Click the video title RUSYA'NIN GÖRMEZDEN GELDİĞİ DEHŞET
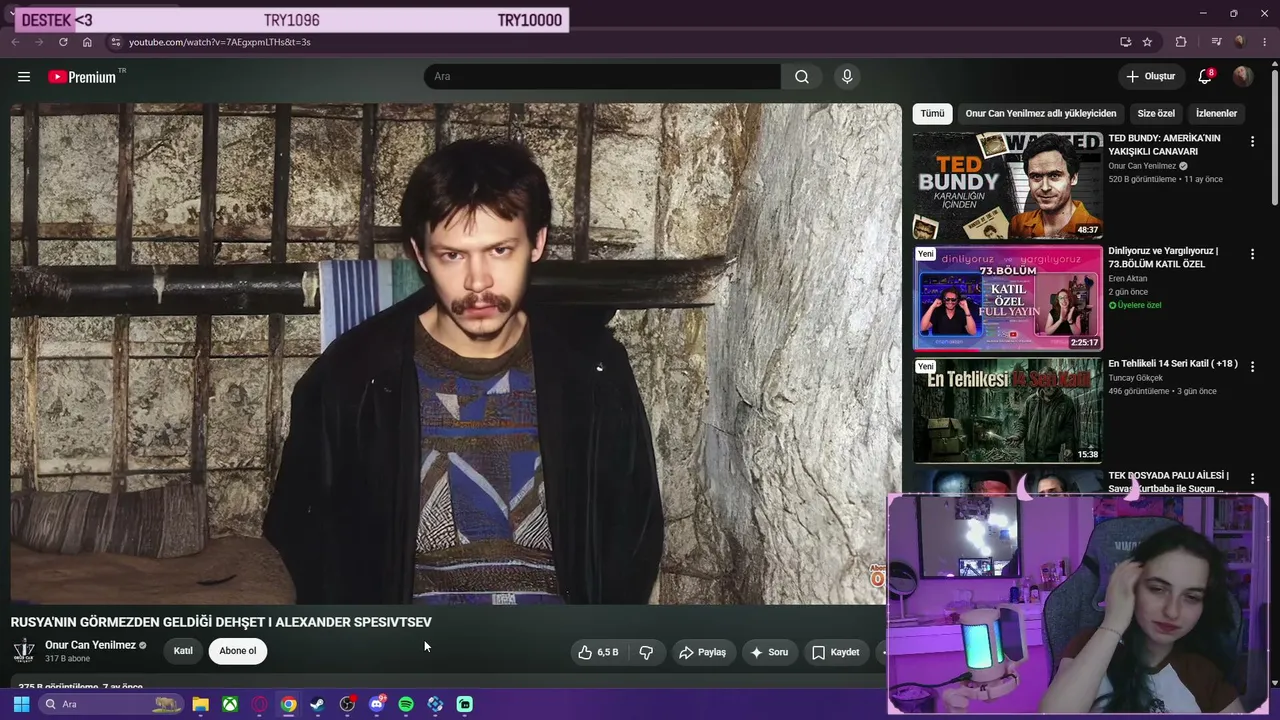 pyautogui.click(x=221, y=622)
